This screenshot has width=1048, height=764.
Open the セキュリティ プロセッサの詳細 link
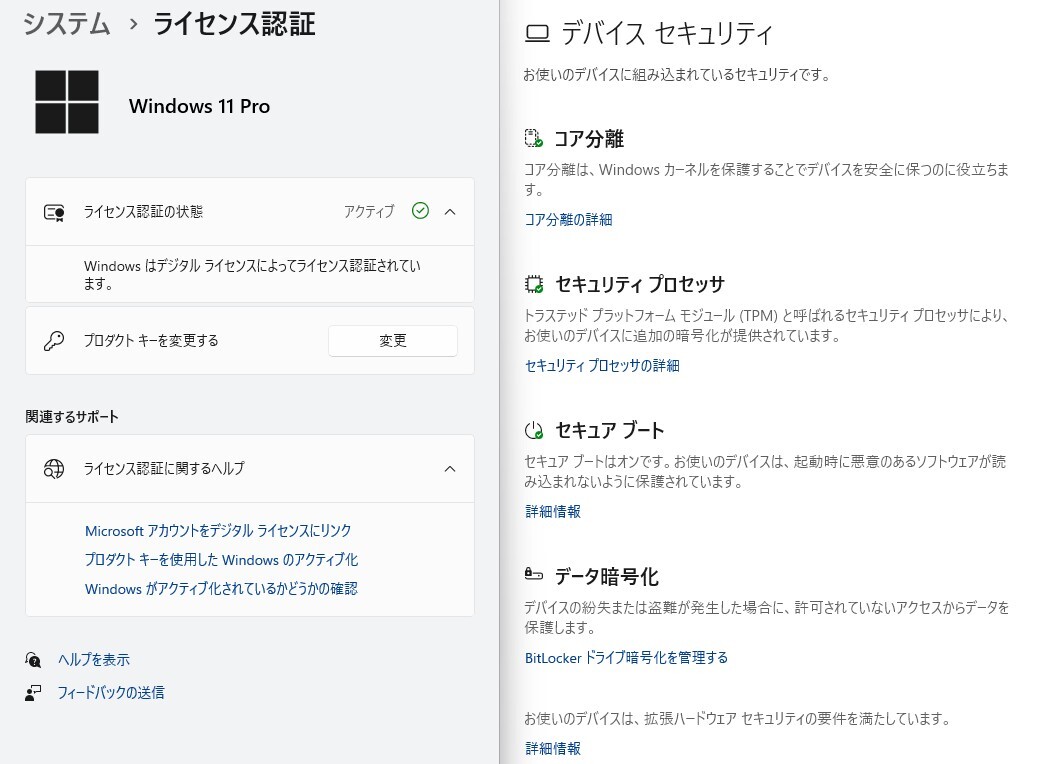(602, 366)
